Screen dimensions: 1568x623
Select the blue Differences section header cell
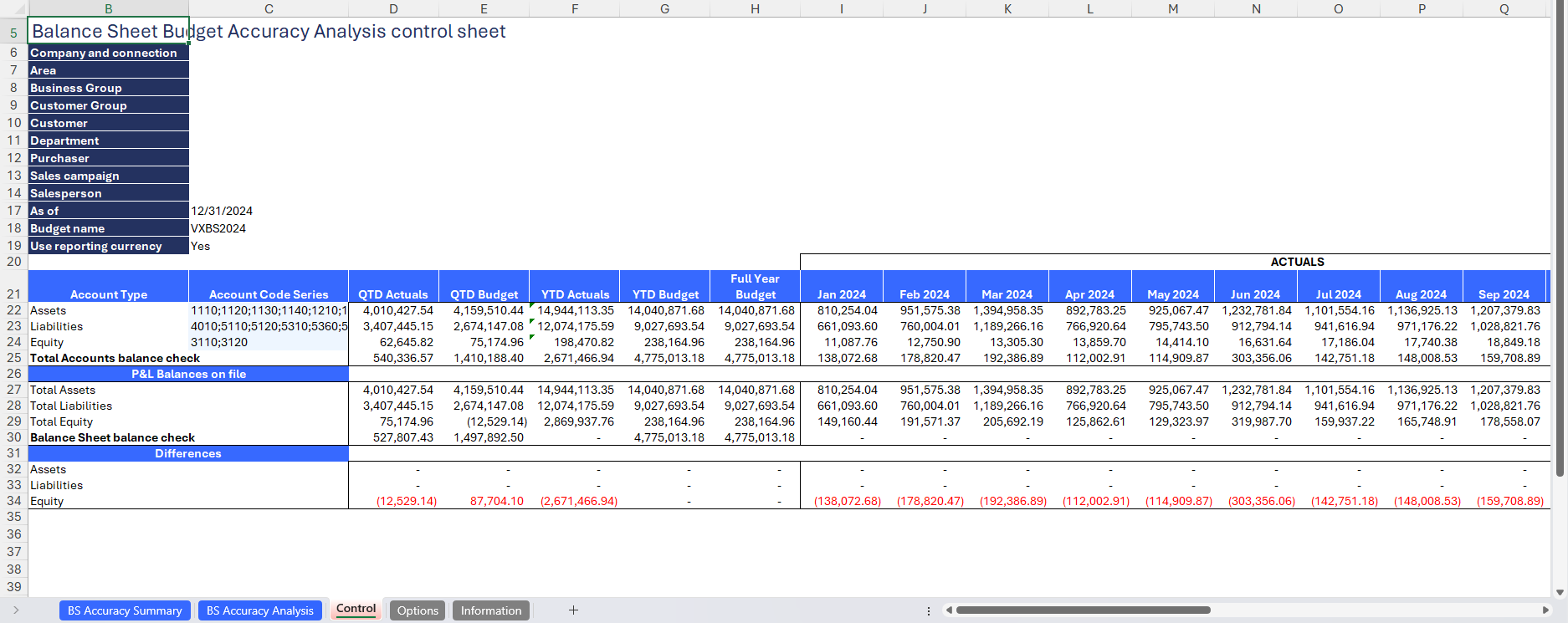188,453
